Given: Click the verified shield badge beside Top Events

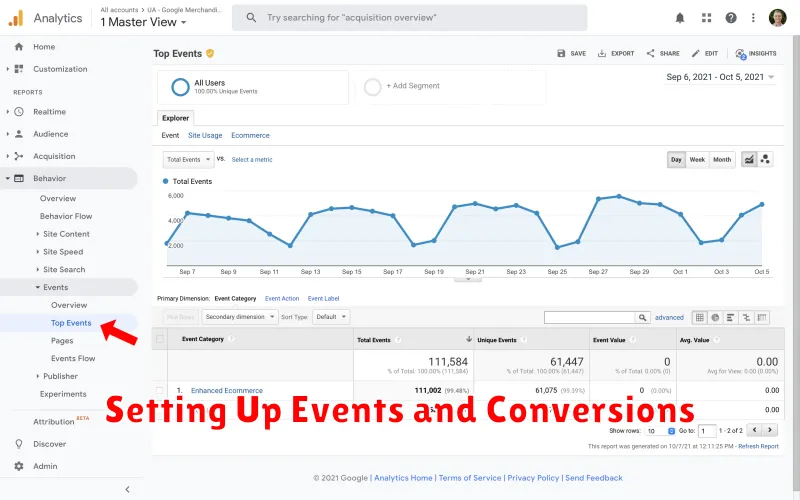Looking at the screenshot, I should [x=210, y=53].
